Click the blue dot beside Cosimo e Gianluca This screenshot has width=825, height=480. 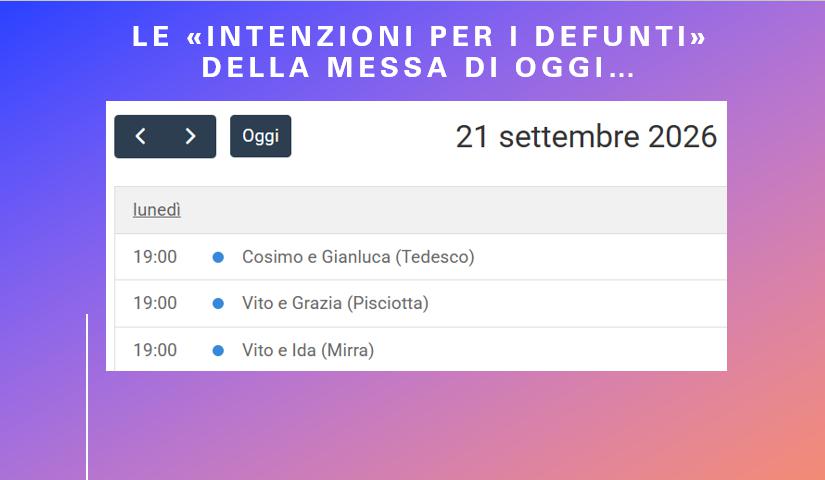[218, 257]
